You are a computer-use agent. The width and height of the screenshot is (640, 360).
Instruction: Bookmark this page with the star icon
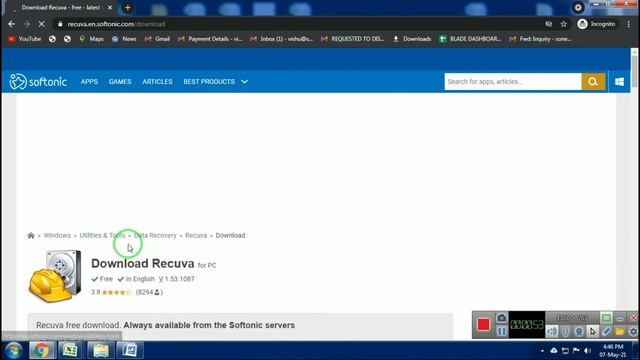(564, 24)
